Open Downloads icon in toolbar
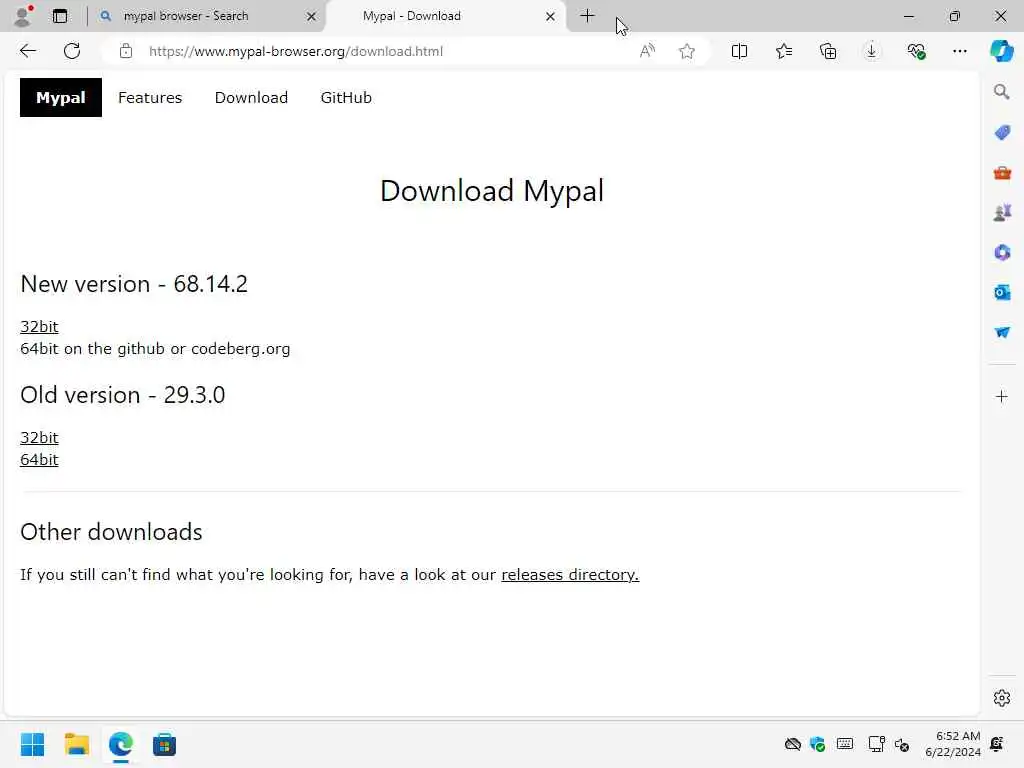 point(871,51)
